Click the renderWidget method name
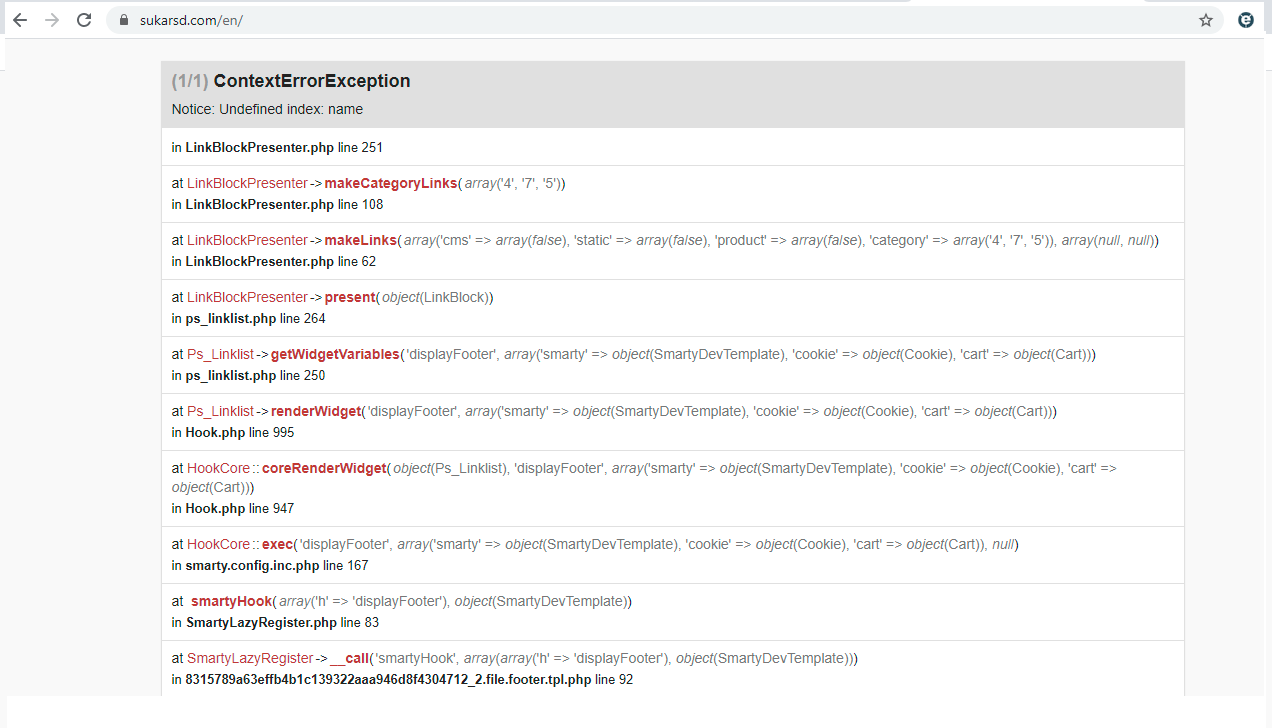 point(316,411)
